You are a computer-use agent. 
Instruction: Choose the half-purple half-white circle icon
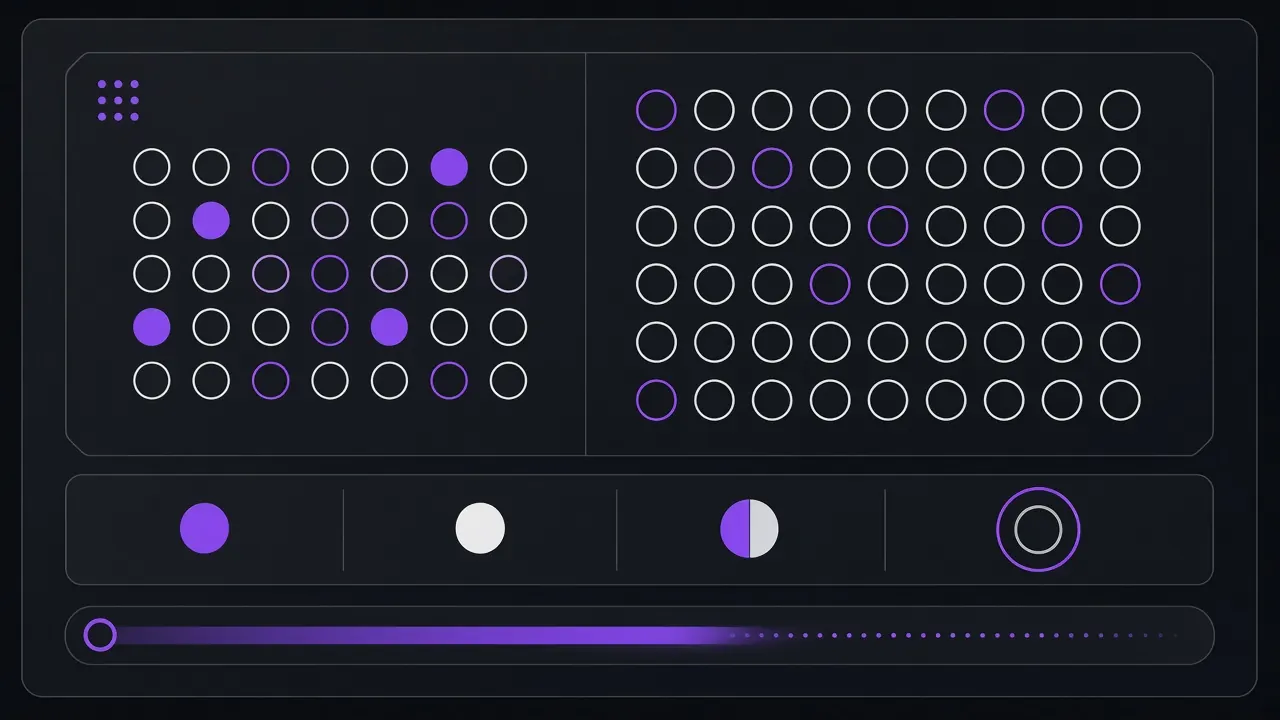tap(749, 528)
